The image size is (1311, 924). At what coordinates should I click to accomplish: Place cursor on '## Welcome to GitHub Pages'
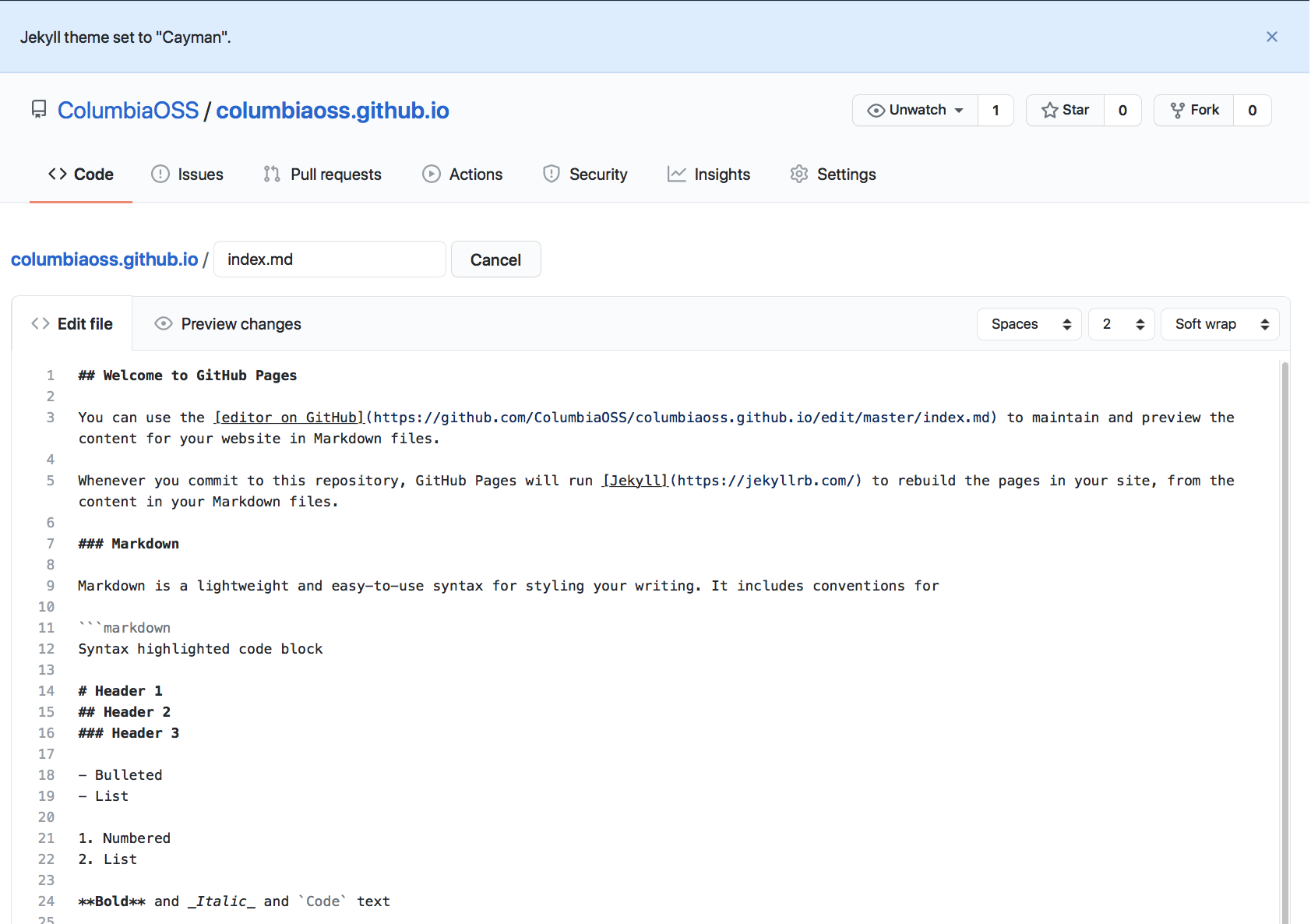coord(188,376)
